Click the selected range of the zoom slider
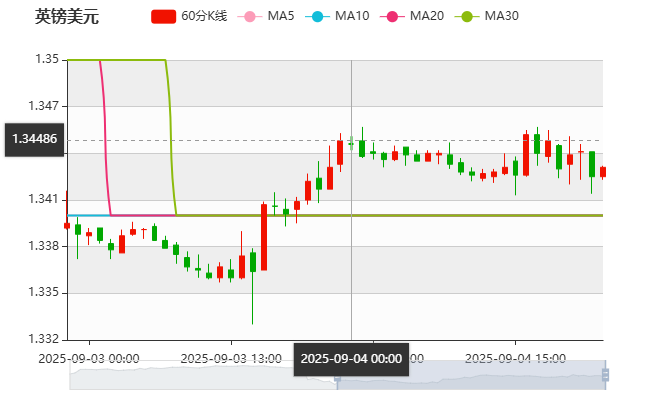 [471, 375]
